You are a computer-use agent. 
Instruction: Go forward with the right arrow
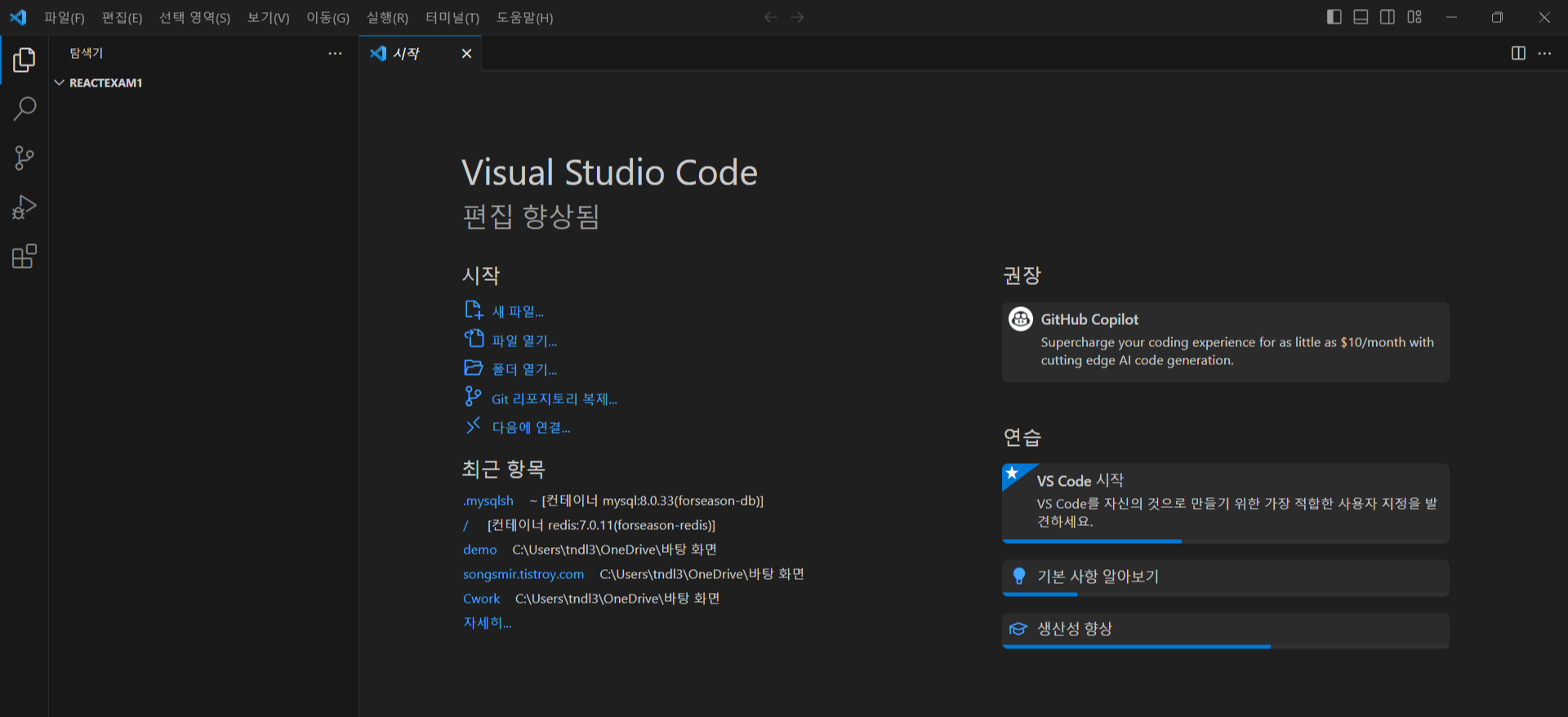click(798, 17)
